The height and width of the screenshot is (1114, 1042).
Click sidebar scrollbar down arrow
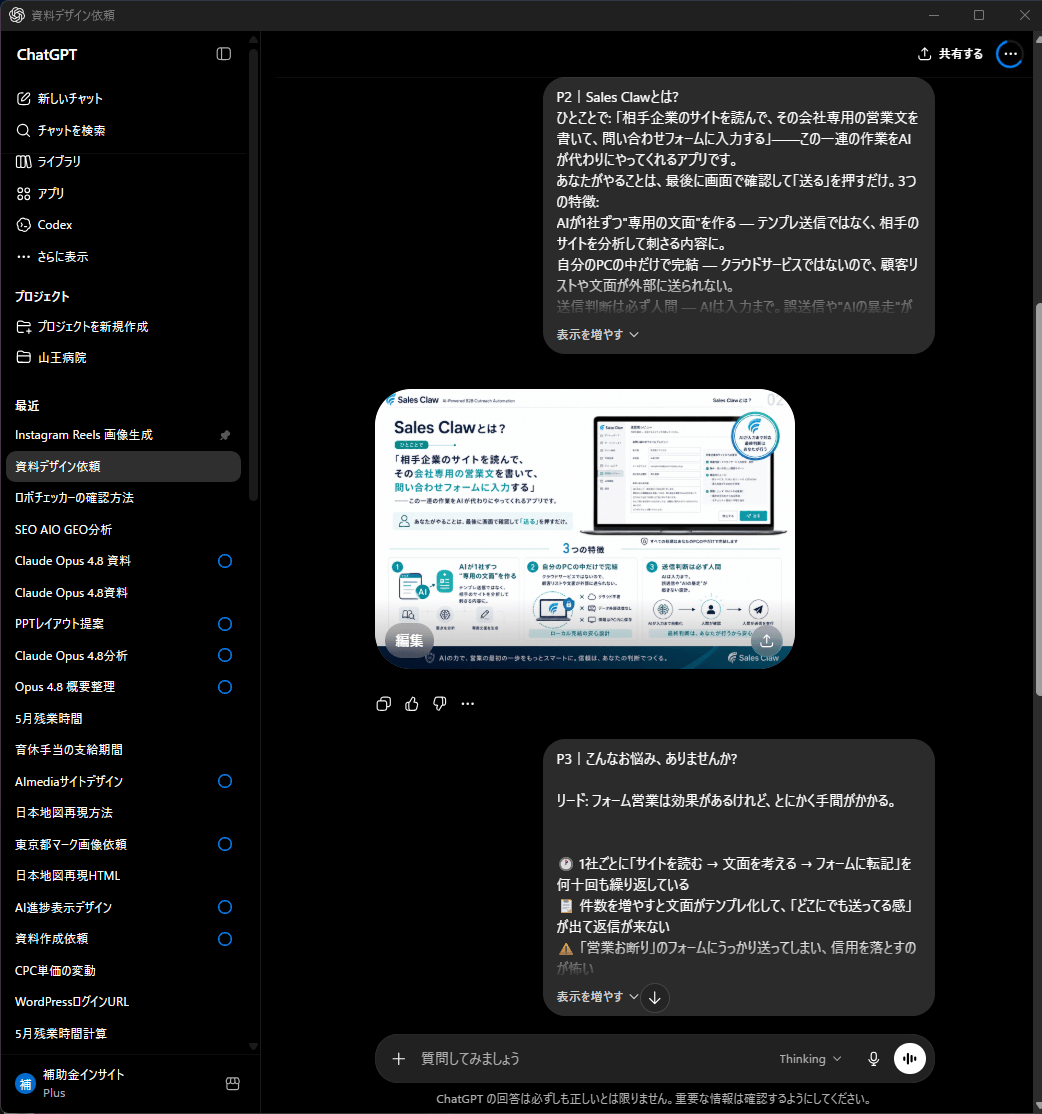(254, 1046)
